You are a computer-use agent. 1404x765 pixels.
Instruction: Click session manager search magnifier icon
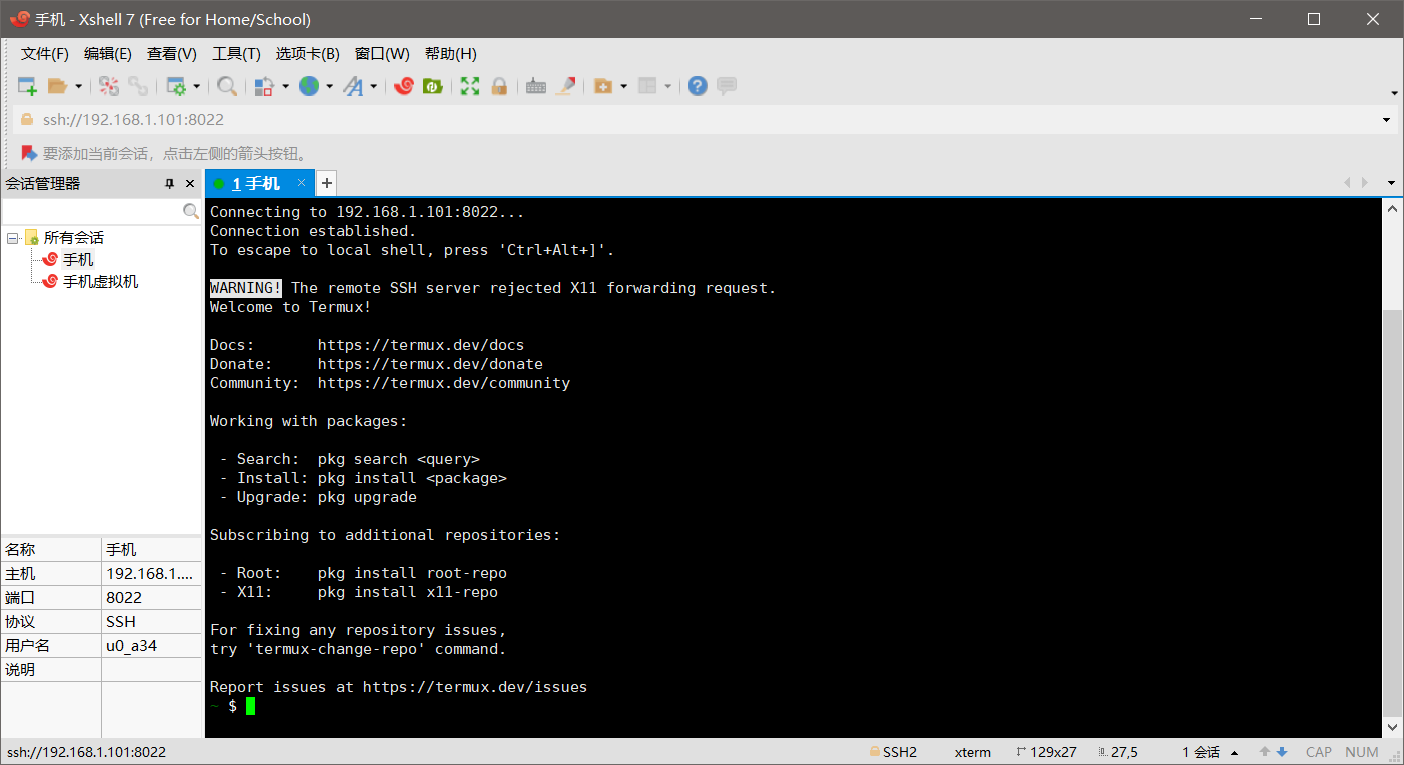(191, 211)
